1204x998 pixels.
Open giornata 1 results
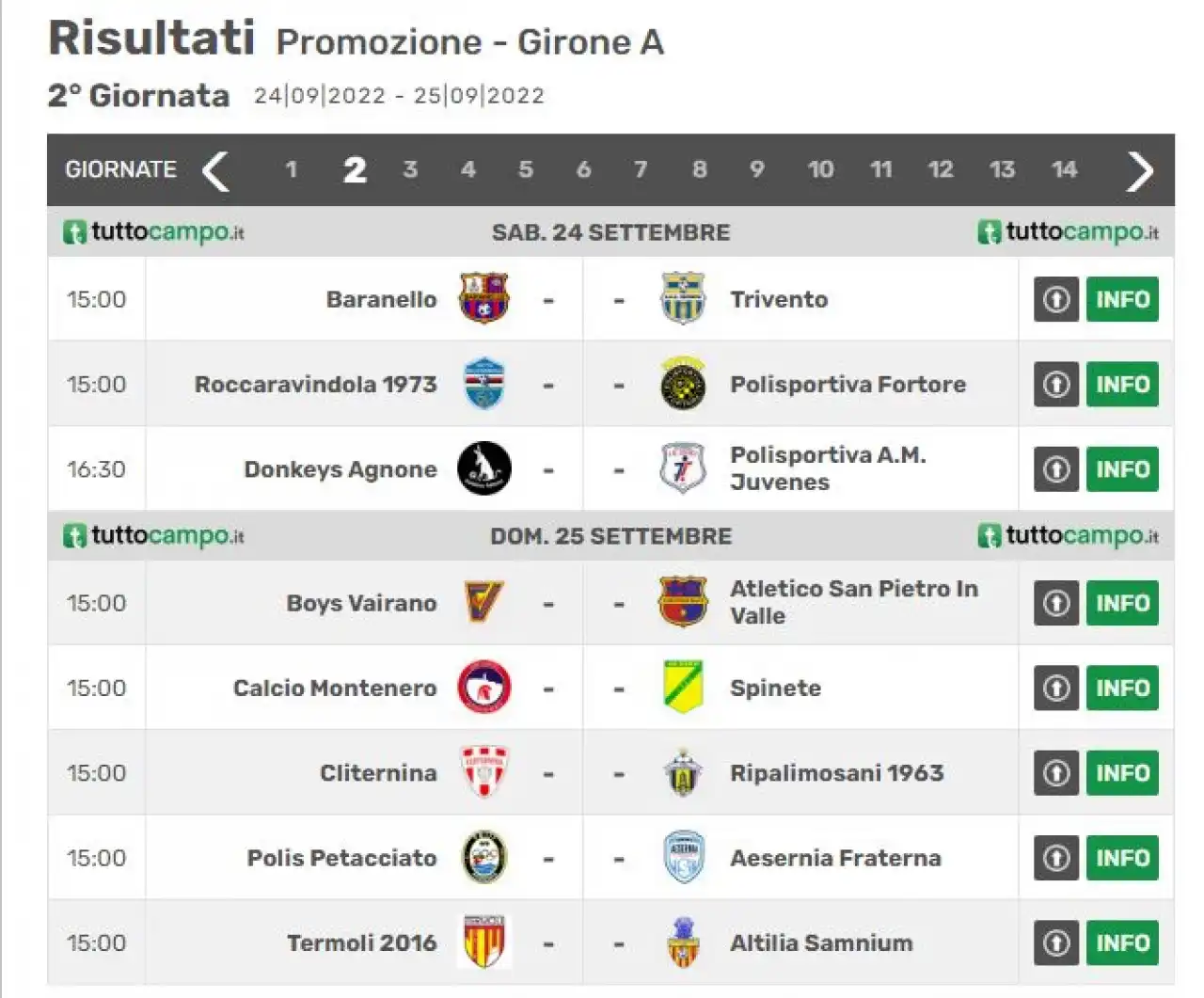(x=292, y=169)
